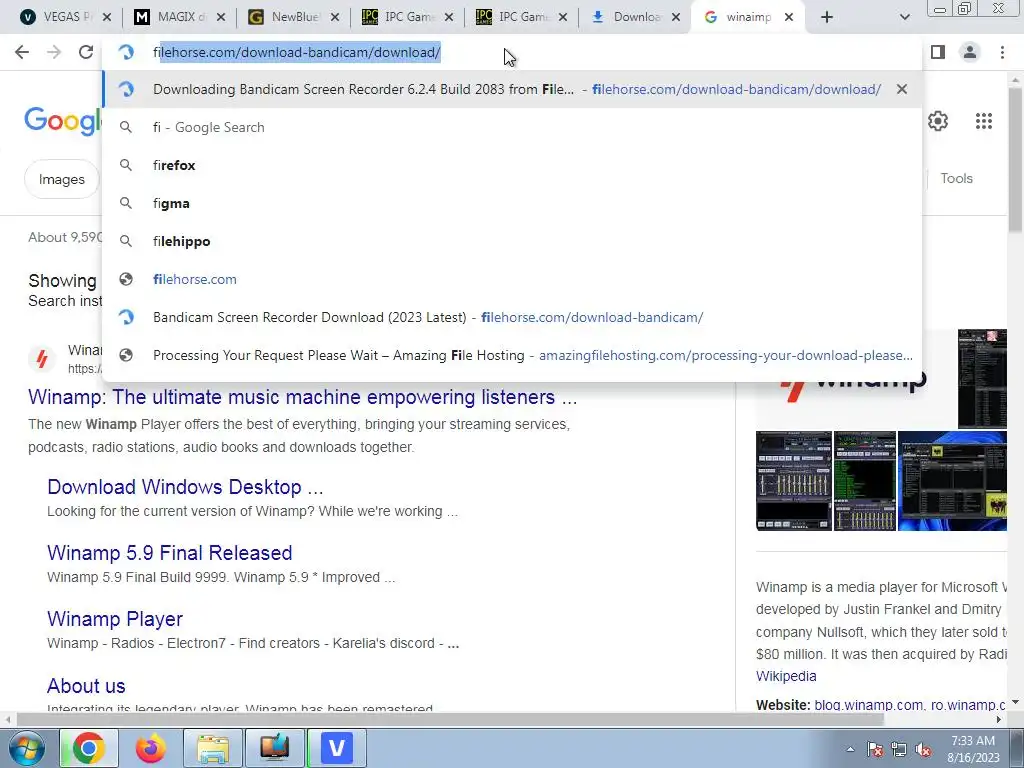Choose the figma search suggestion

pyautogui.click(x=513, y=203)
